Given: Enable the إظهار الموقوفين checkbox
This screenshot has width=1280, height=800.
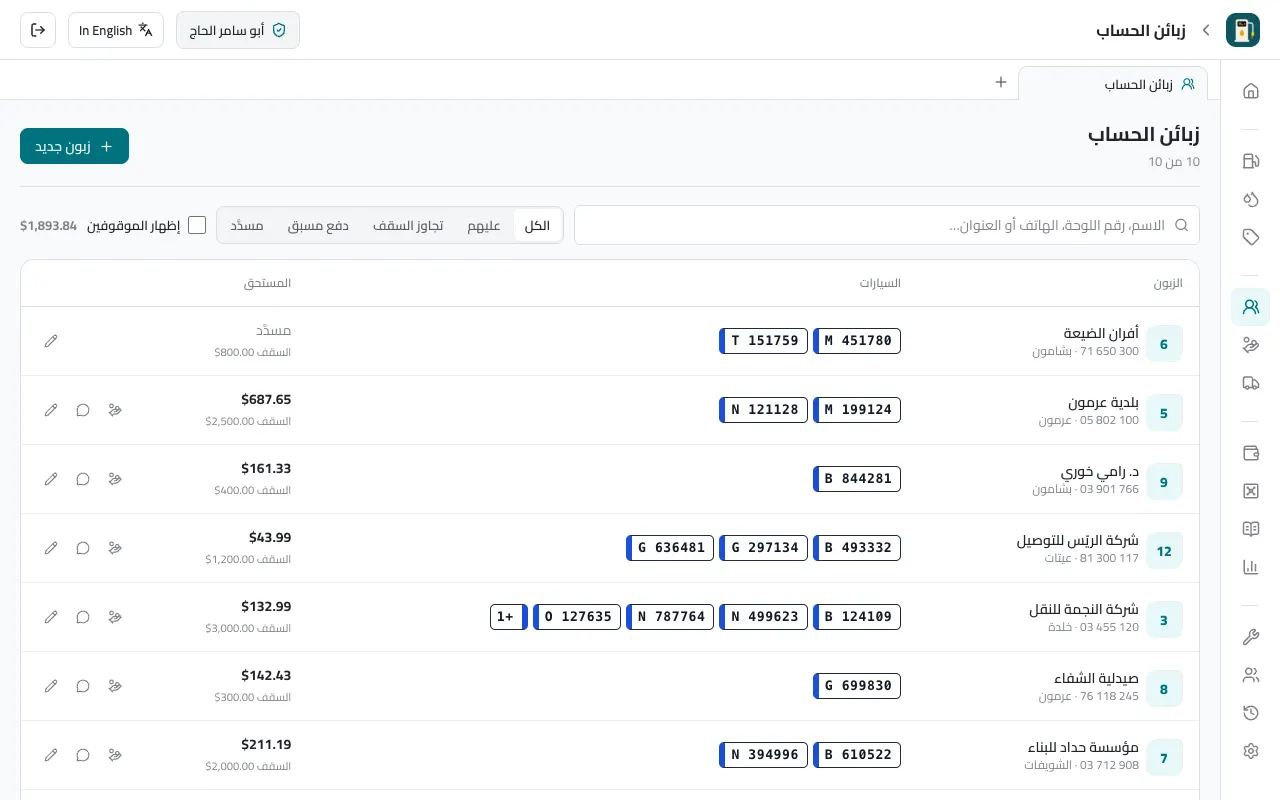Looking at the screenshot, I should click(x=197, y=225).
